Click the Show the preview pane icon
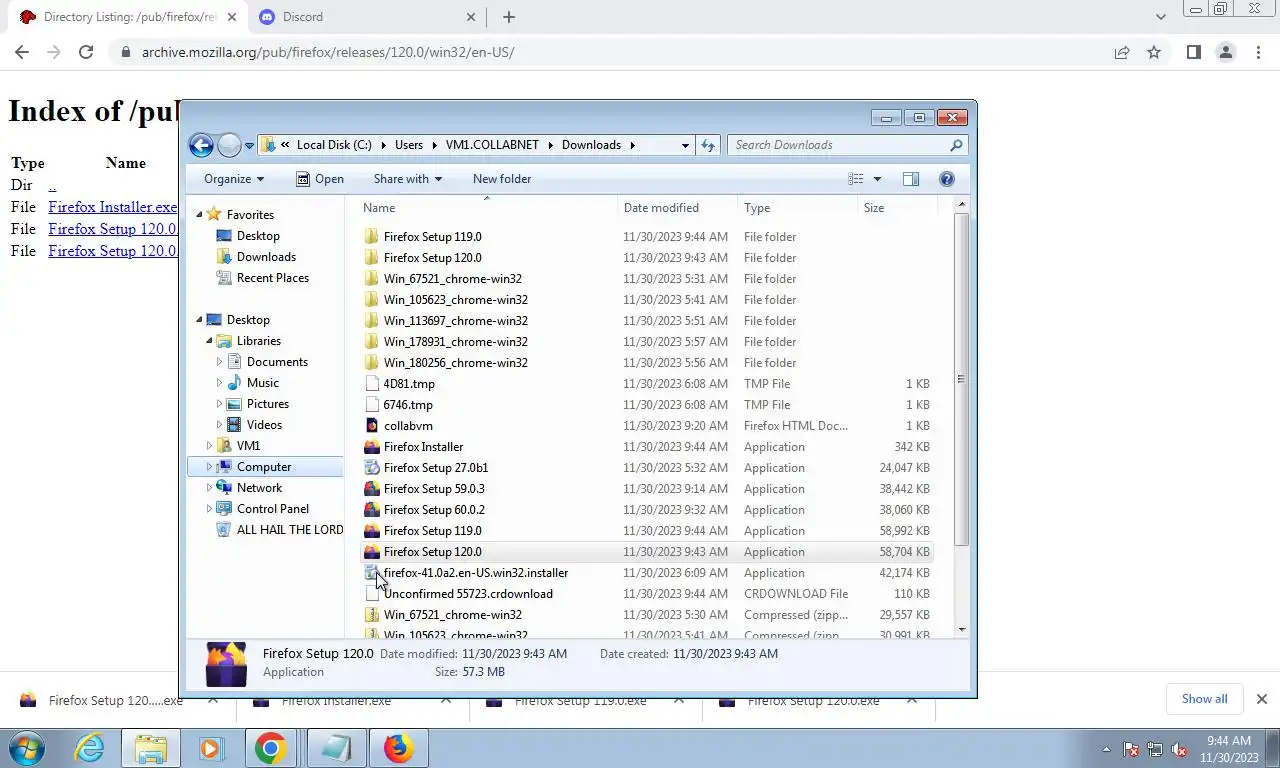 [x=911, y=179]
